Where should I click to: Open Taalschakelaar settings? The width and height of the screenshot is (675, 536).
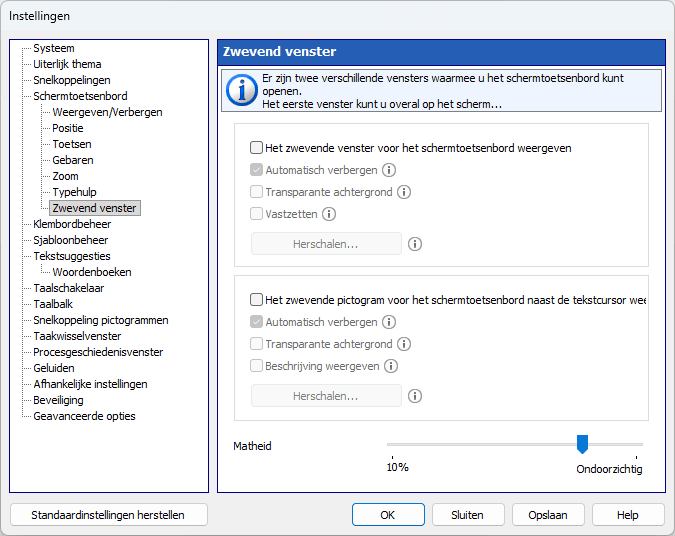point(68,288)
